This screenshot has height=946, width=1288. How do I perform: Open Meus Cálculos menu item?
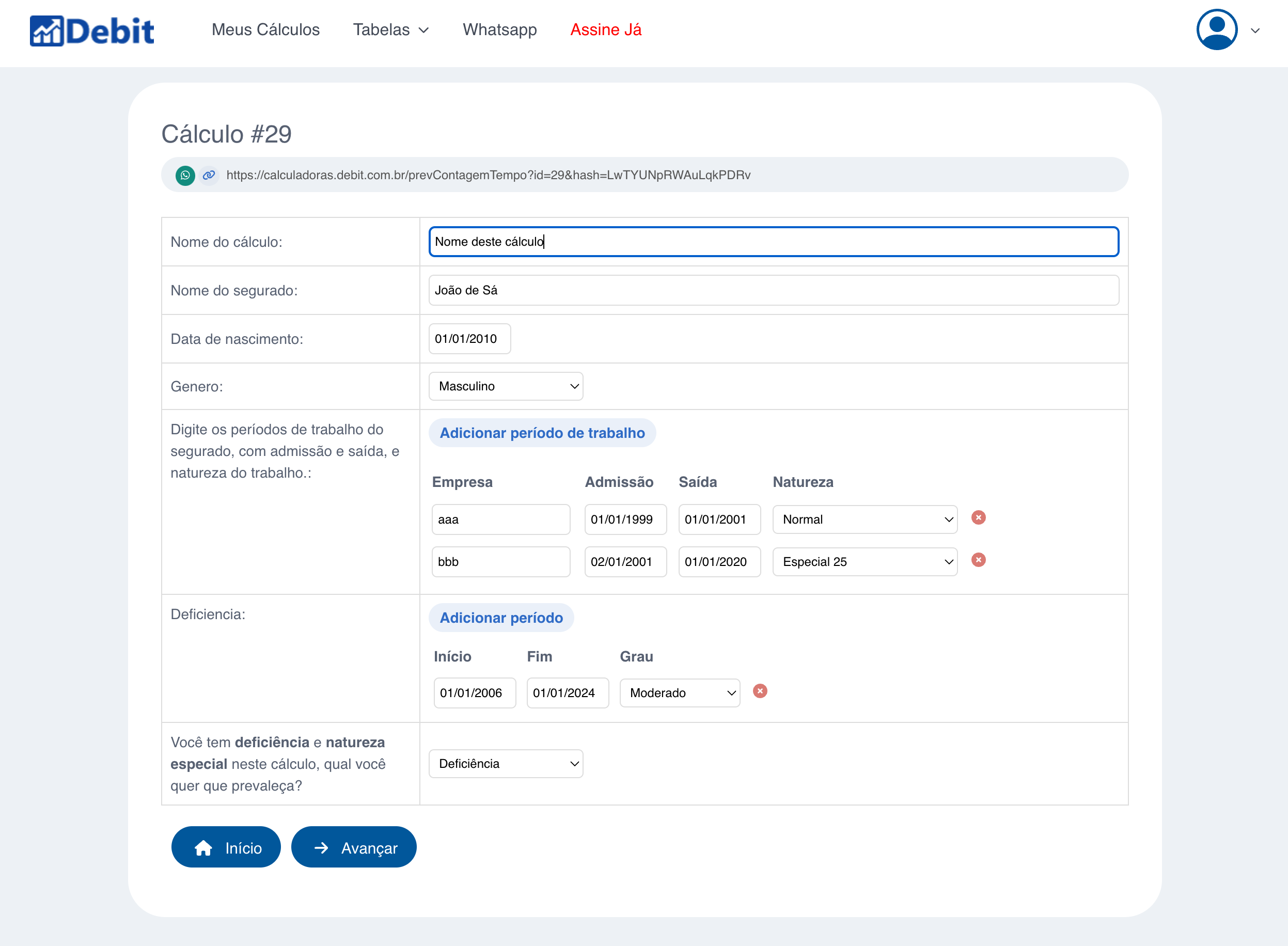[265, 30]
